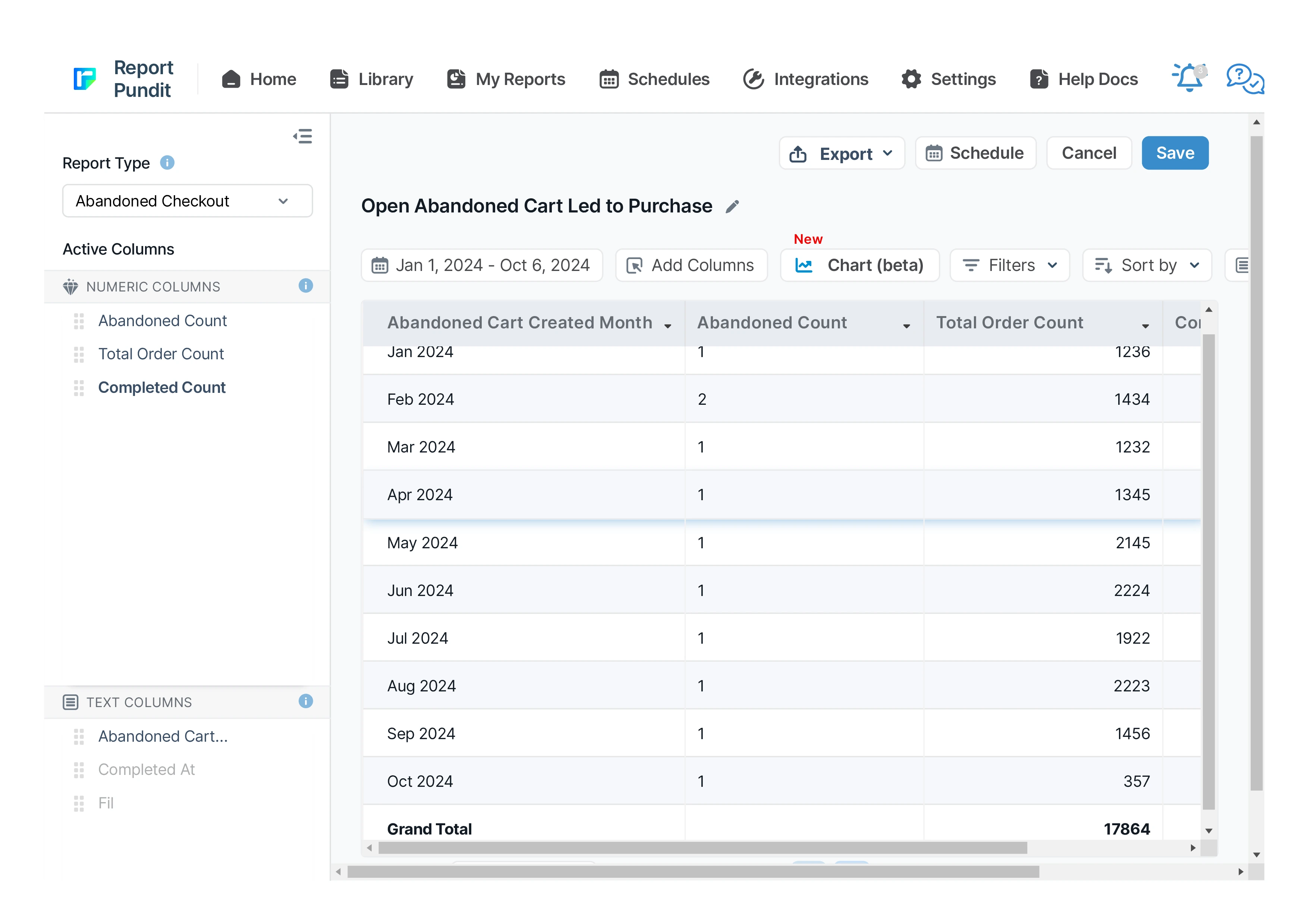Open the Filters dropdown
Image resolution: width=1308 pixels, height=924 pixels.
(1009, 265)
